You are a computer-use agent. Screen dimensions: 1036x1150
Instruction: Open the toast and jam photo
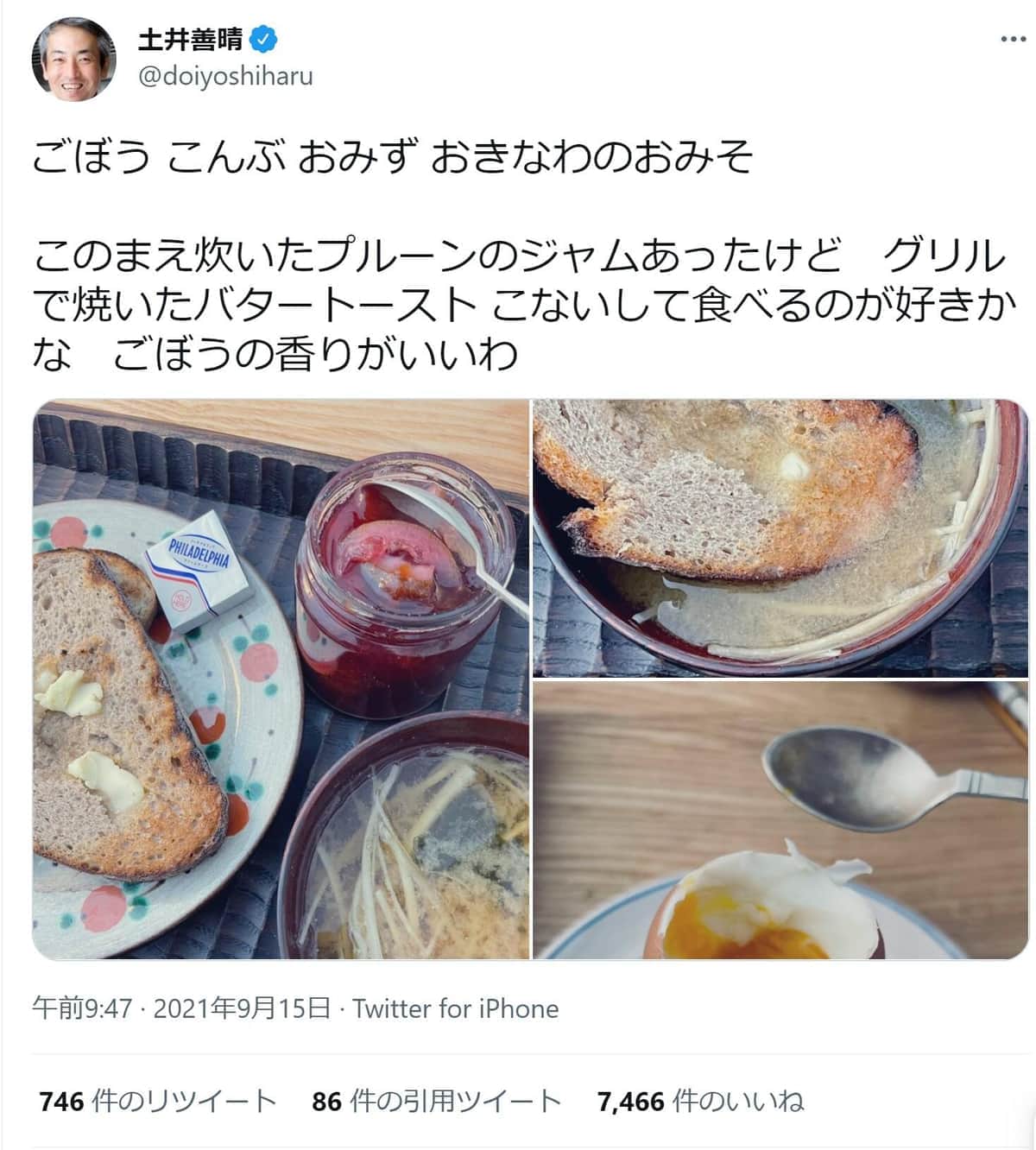[x=281, y=679]
